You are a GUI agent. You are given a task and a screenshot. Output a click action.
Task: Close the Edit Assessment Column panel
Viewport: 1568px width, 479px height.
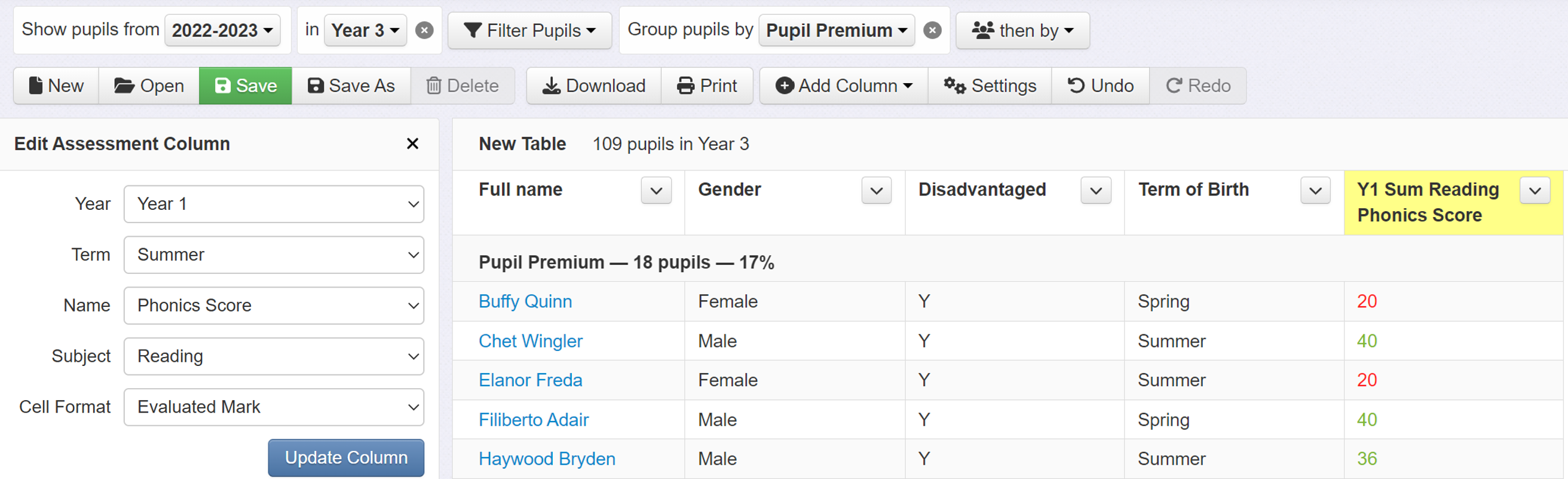(x=412, y=144)
